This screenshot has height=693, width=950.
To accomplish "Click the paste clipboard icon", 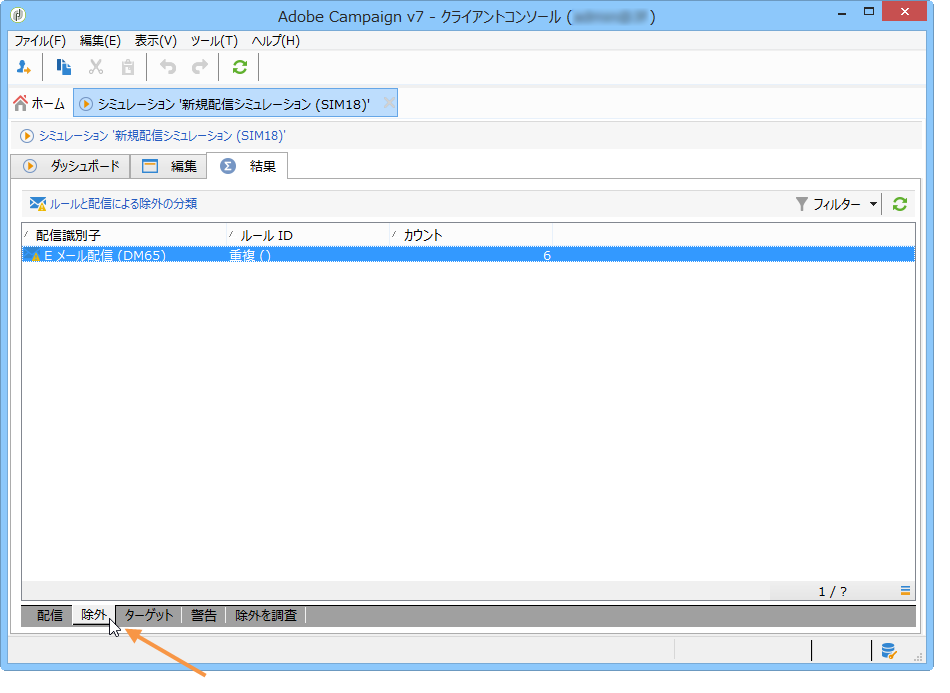I will (x=128, y=67).
